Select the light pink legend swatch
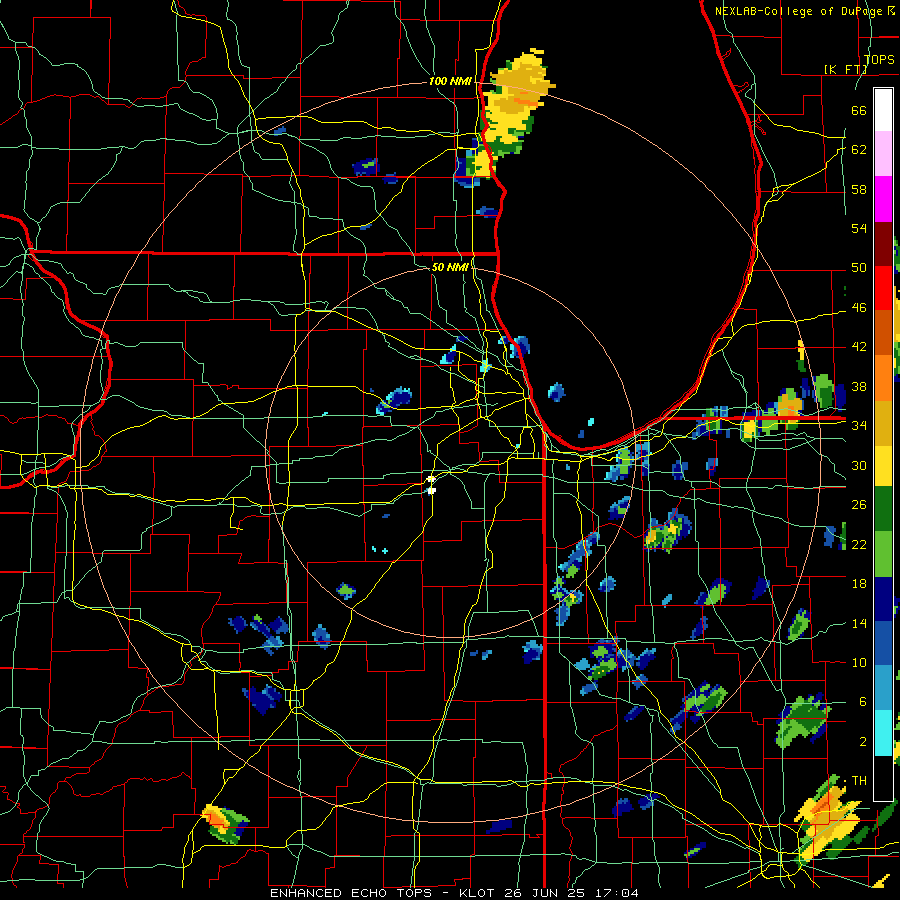Viewport: 900px width, 900px height. [883, 154]
